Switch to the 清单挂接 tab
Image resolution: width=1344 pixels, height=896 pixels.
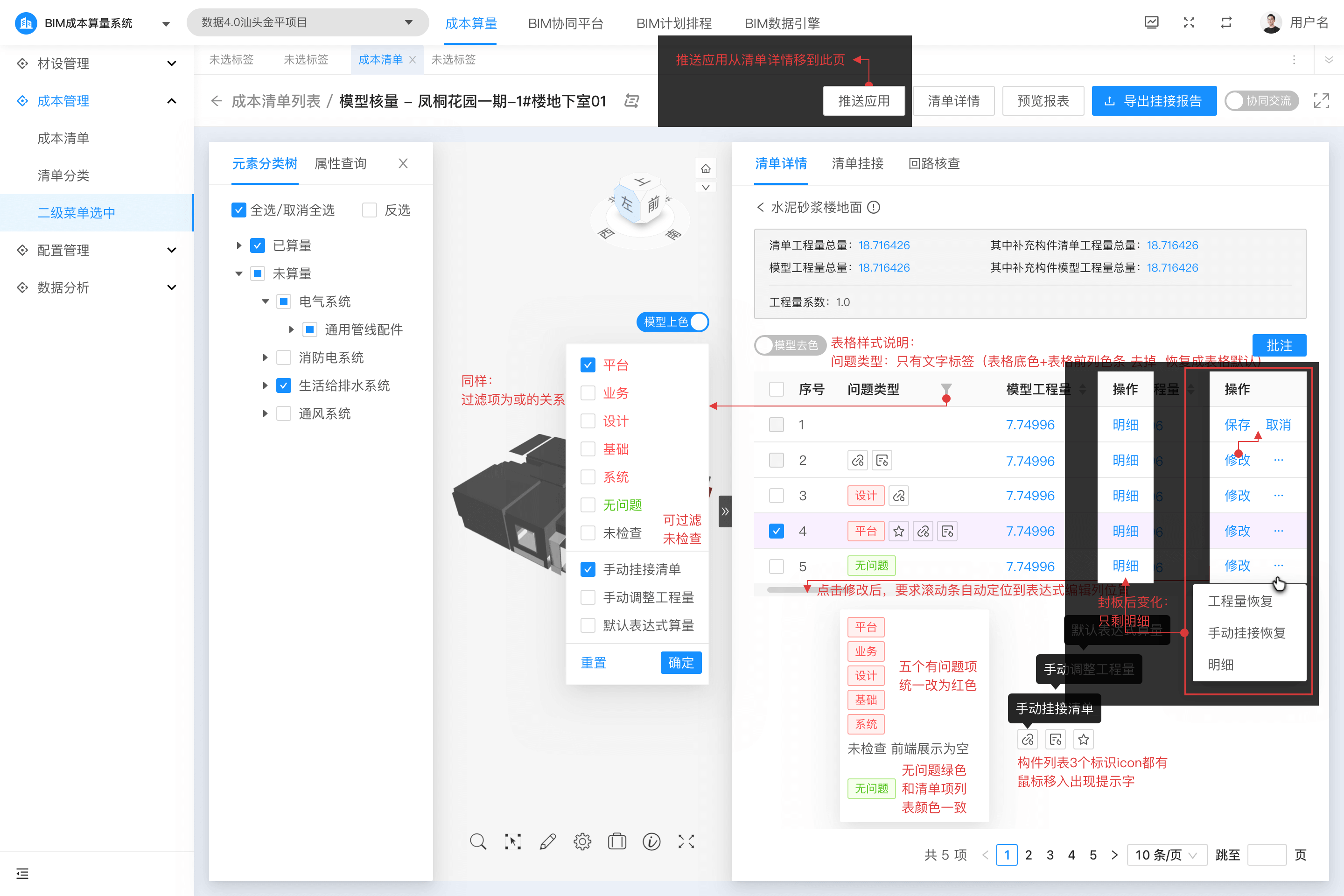[857, 164]
